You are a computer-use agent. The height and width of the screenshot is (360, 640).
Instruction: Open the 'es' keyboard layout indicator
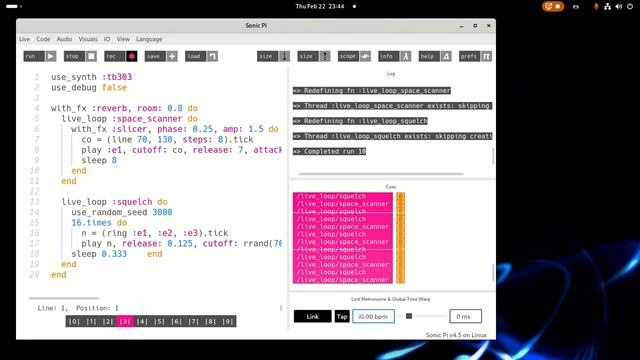[x=576, y=7]
